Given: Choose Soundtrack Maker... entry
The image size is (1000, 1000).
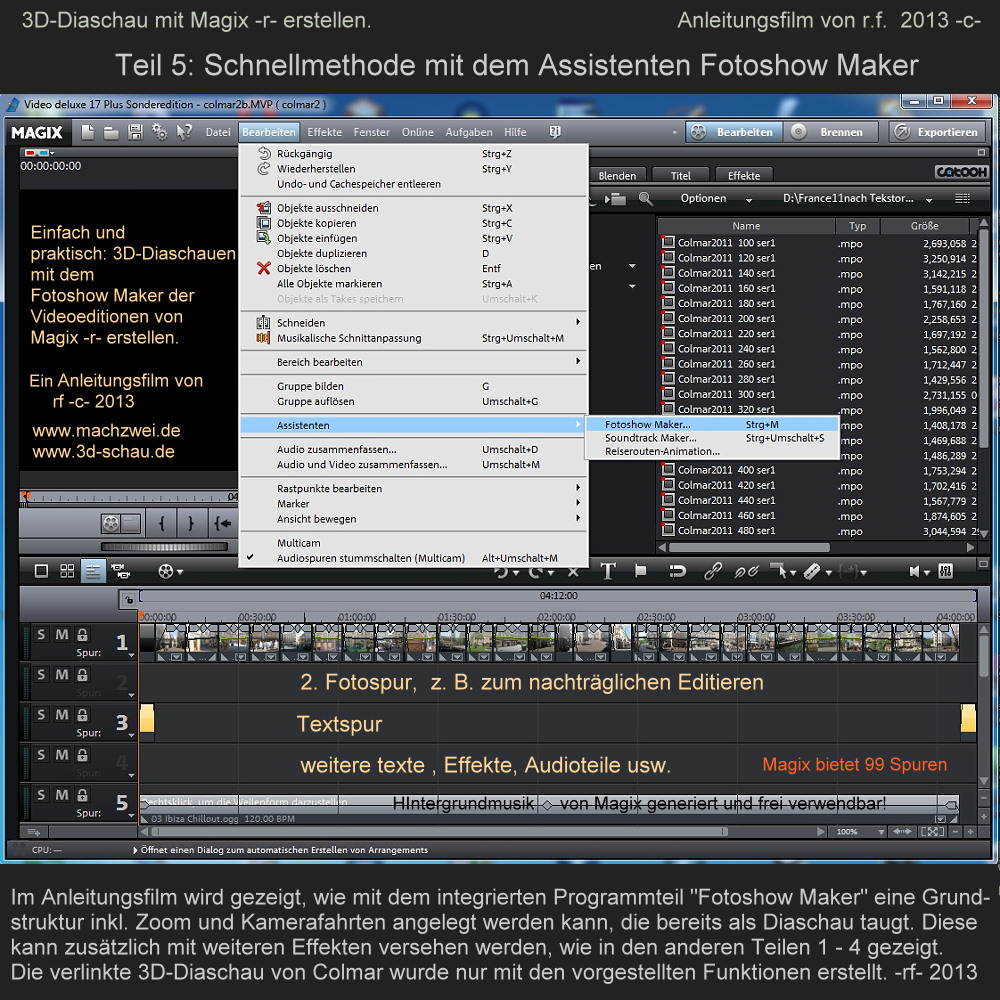Looking at the screenshot, I should click(x=712, y=438).
